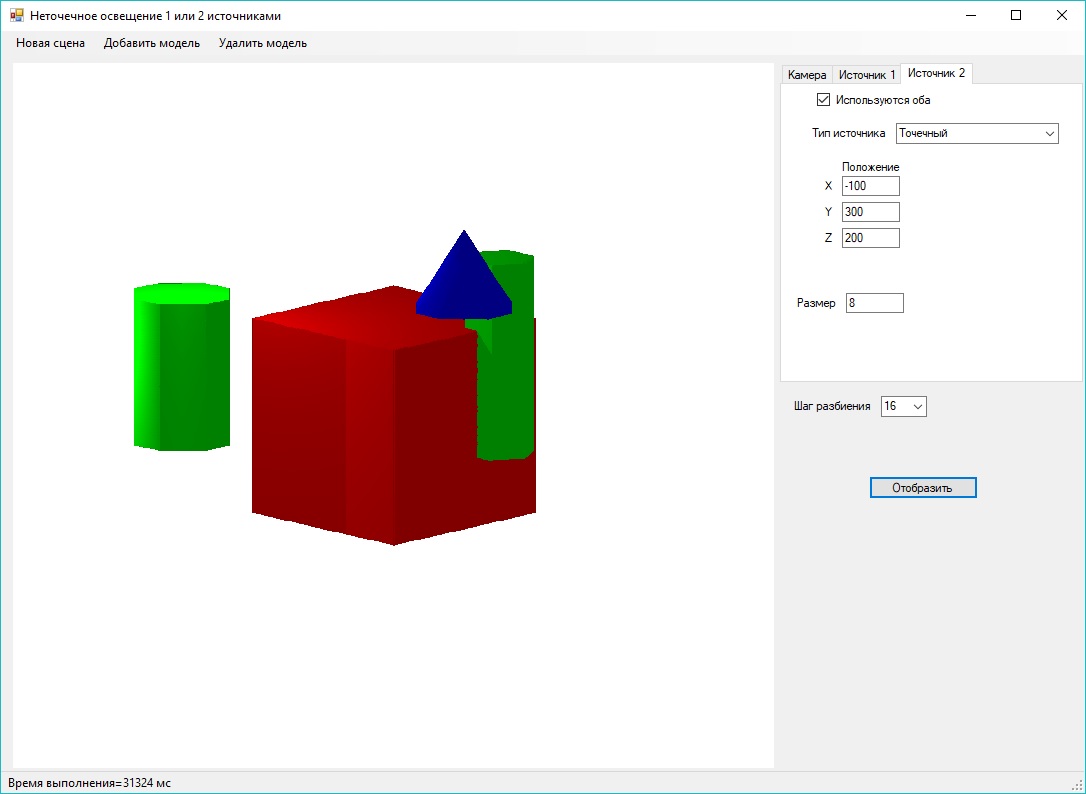Maximize the application window
Viewport: 1086px width, 794px height.
click(1016, 15)
